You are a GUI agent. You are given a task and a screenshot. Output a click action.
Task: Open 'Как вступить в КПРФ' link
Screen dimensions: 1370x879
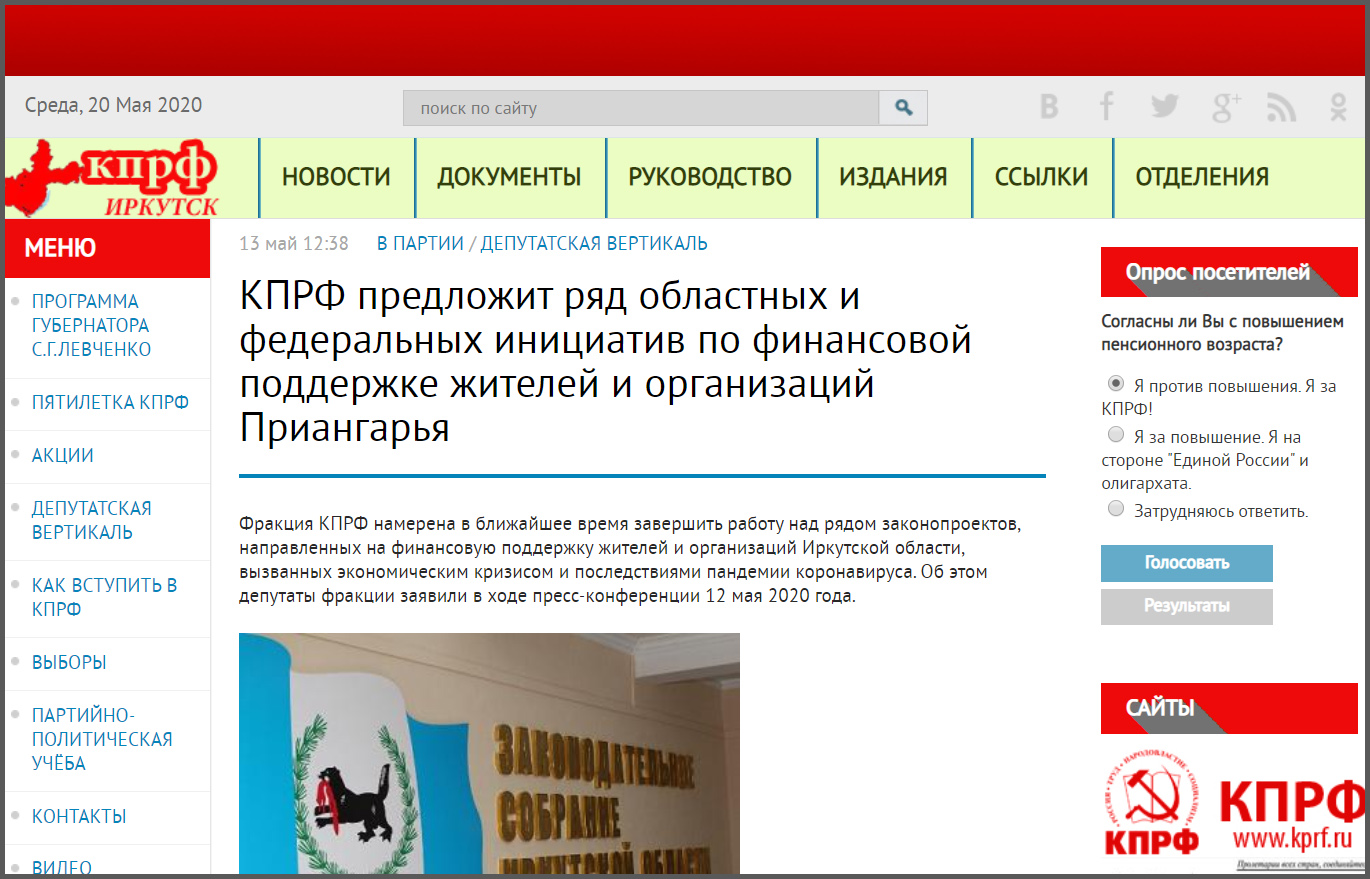[x=104, y=597]
